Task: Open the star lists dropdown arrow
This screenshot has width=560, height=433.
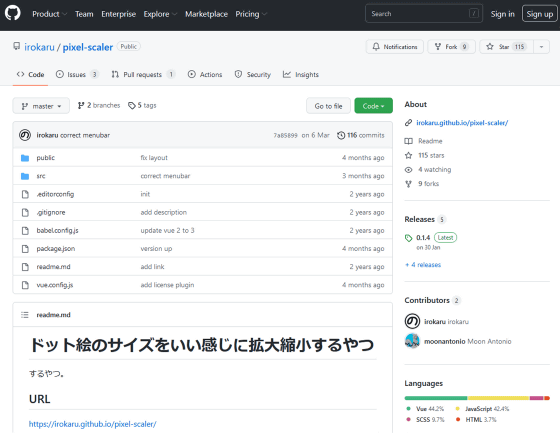Action: point(541,47)
